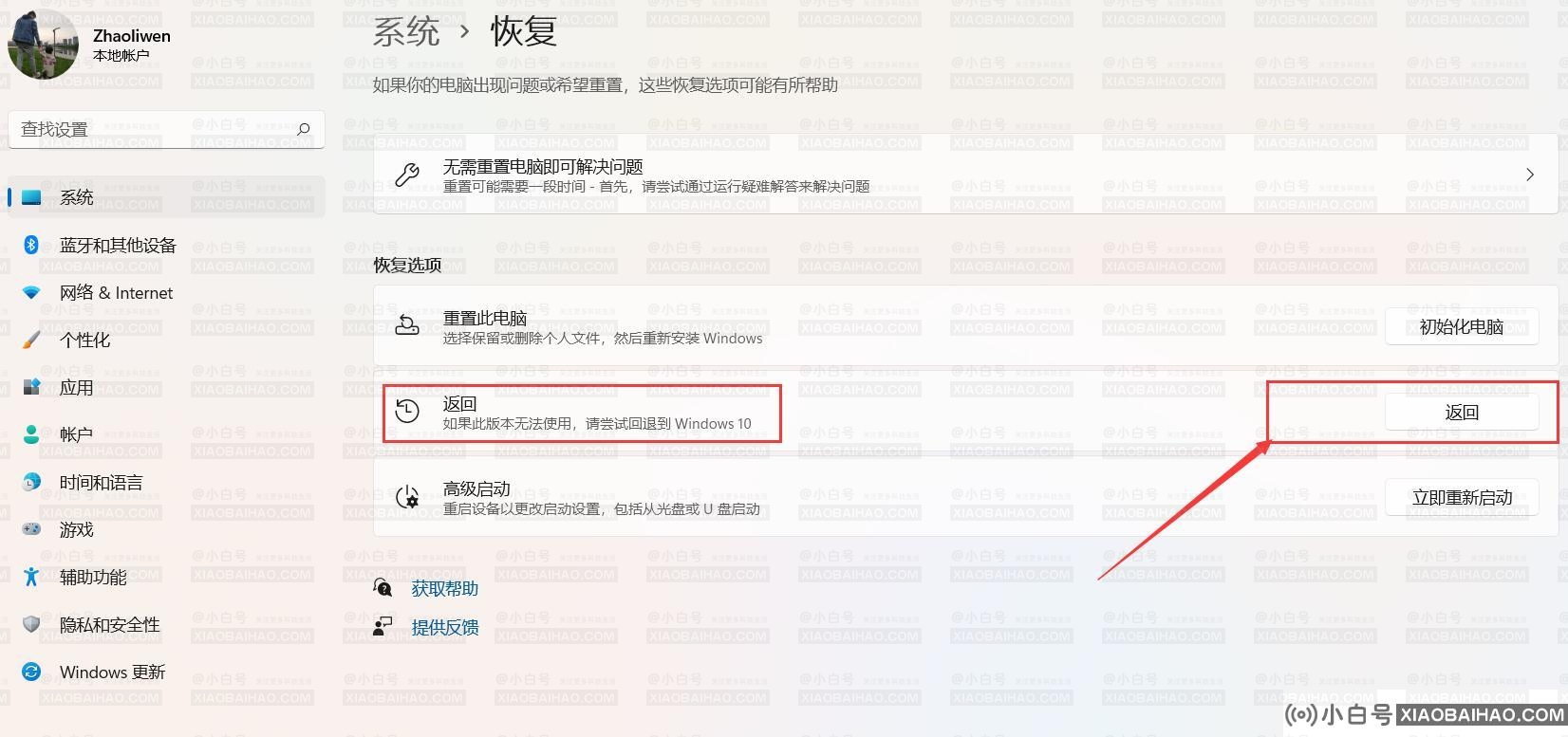Click the 帐户 person icon
Viewport: 1568px width, 737px height.
[31, 434]
